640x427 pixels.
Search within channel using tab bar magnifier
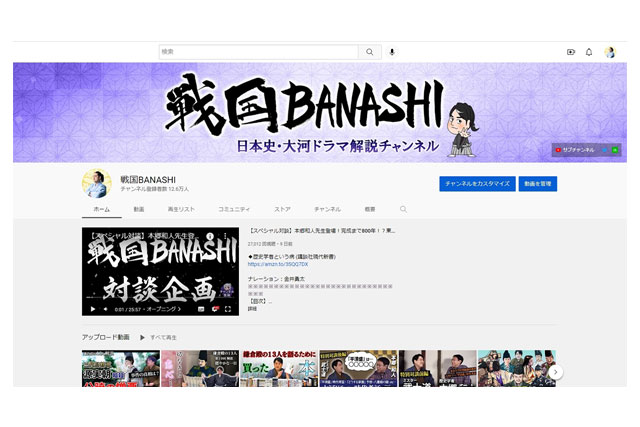[x=403, y=209]
